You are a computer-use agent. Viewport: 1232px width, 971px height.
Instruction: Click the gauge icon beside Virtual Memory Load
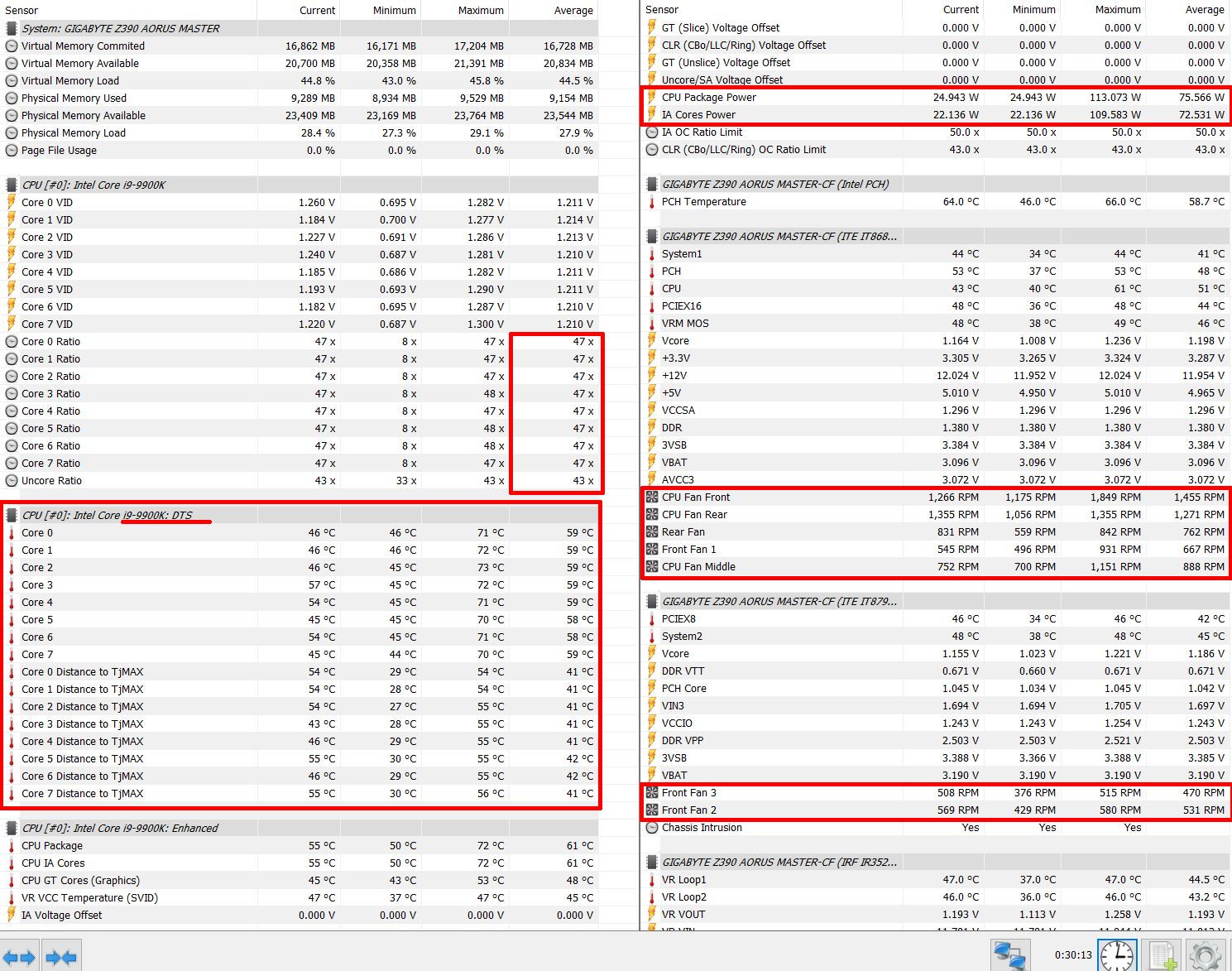[x=12, y=80]
